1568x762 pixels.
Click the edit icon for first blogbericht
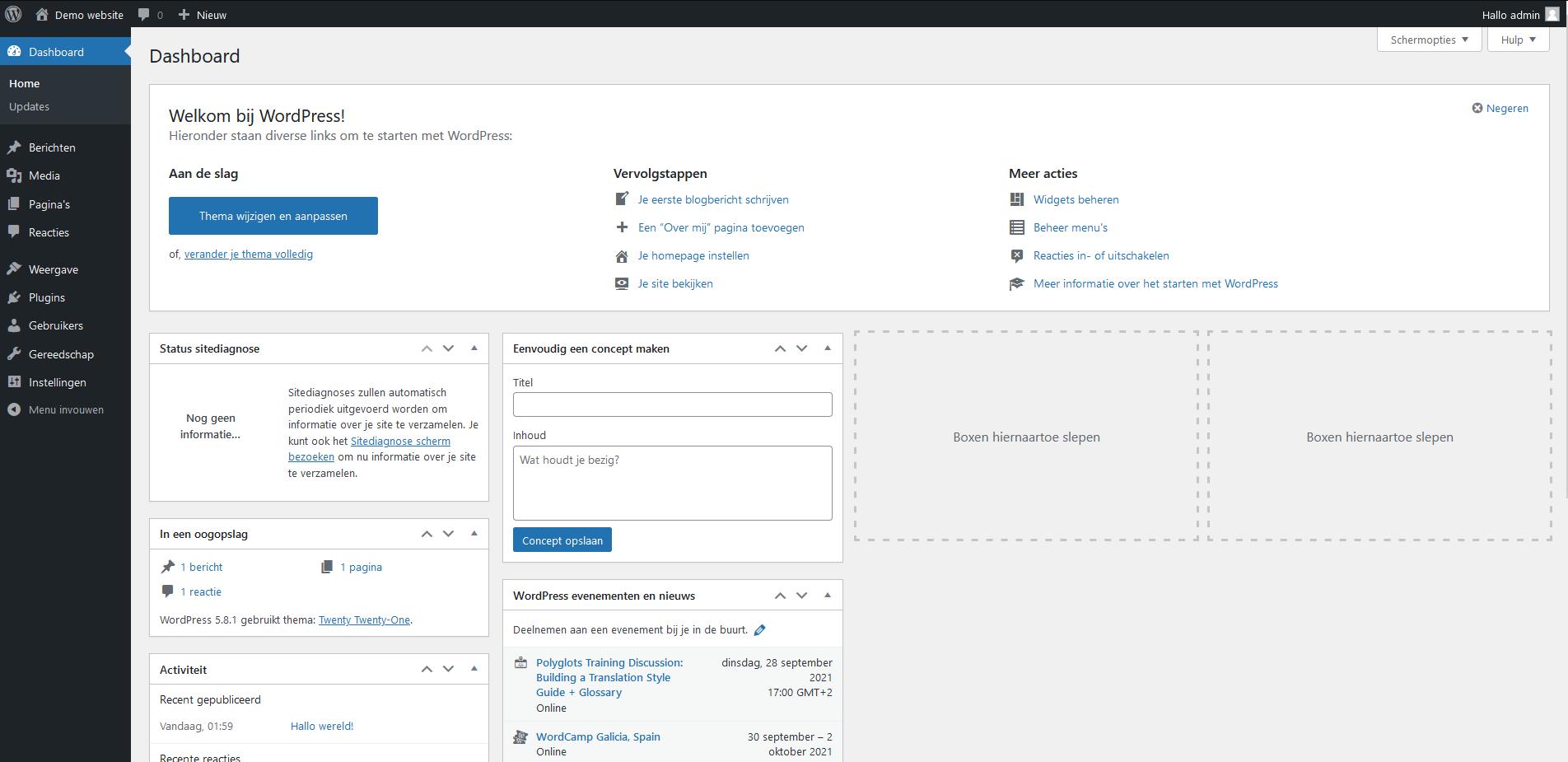pyautogui.click(x=622, y=199)
